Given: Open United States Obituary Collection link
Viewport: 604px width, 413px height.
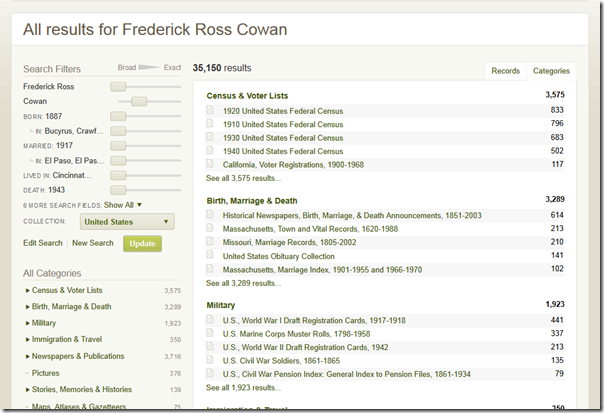Looking at the screenshot, I should tap(279, 256).
